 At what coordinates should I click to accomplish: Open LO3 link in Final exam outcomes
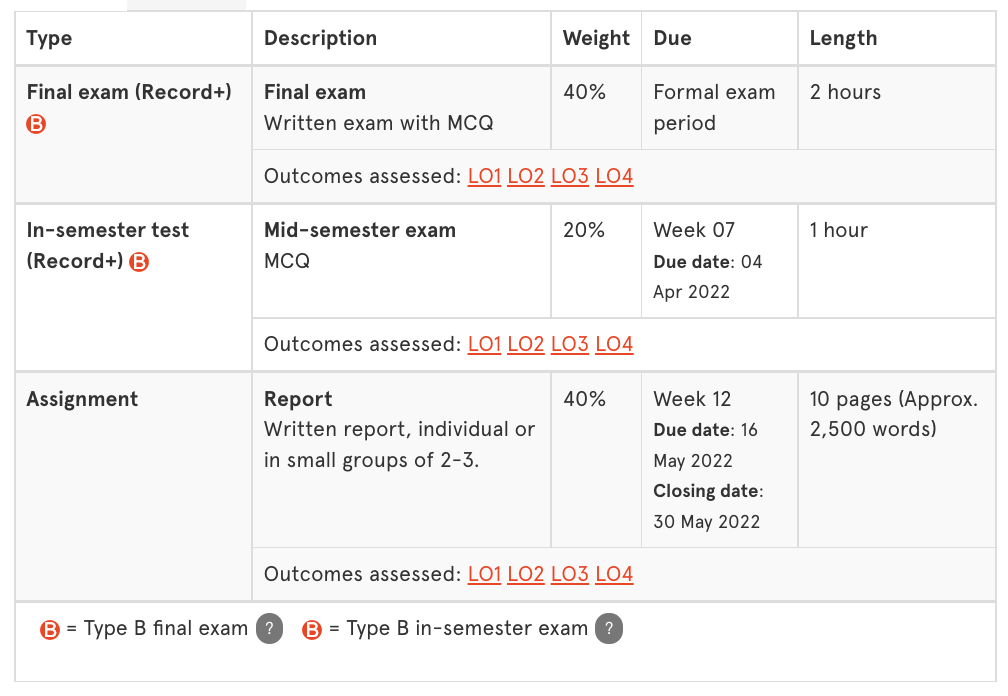click(x=570, y=177)
